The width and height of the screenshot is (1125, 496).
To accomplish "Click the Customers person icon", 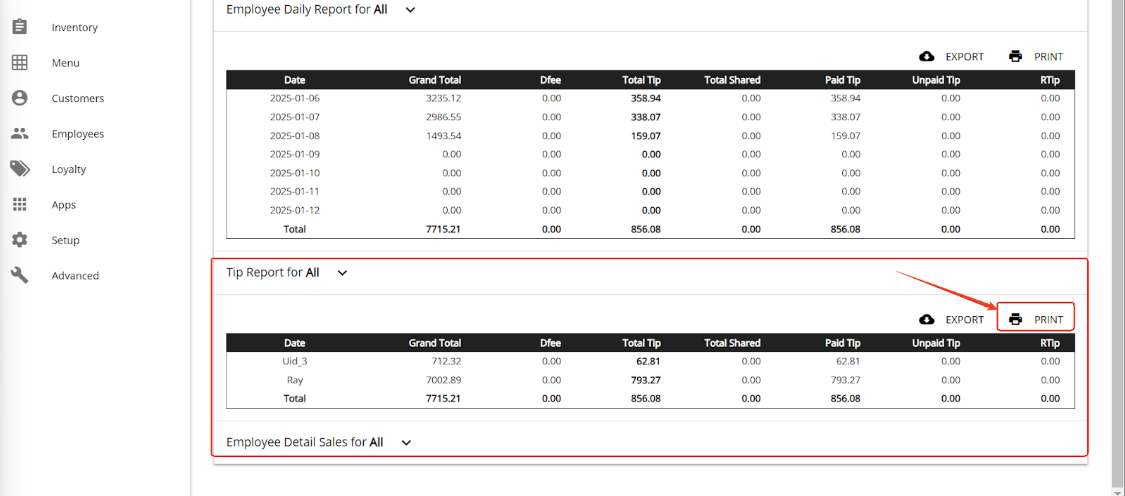I will point(19,98).
